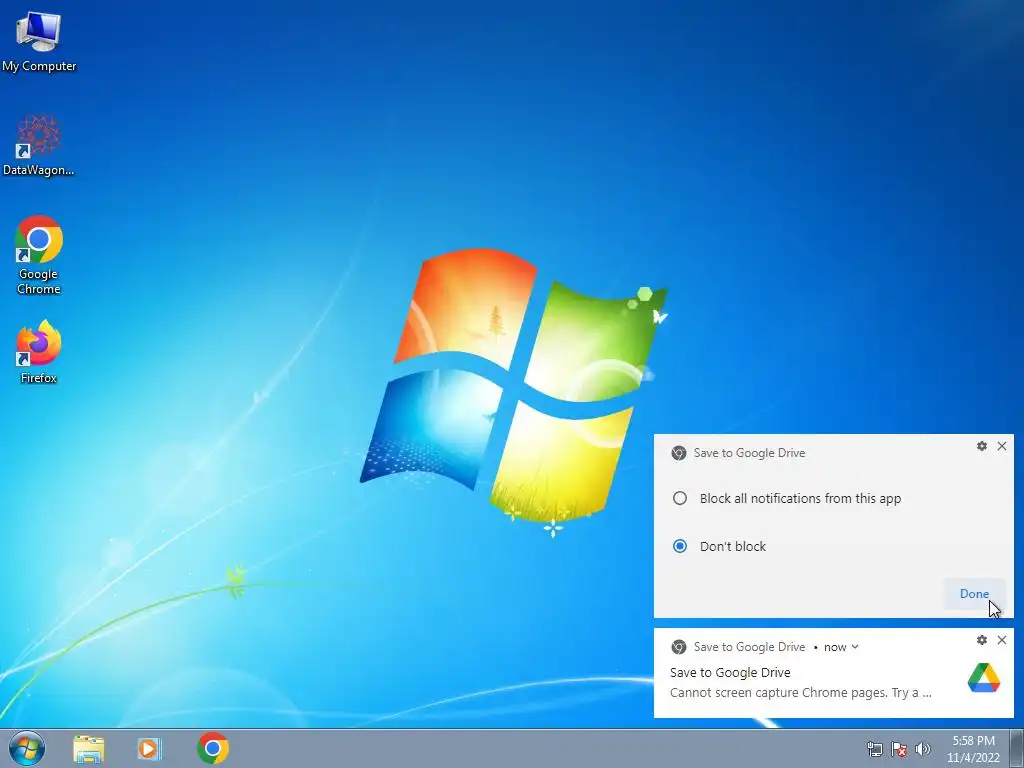1024x768 pixels.
Task: Open My Computer desktop icon
Action: click(39, 41)
